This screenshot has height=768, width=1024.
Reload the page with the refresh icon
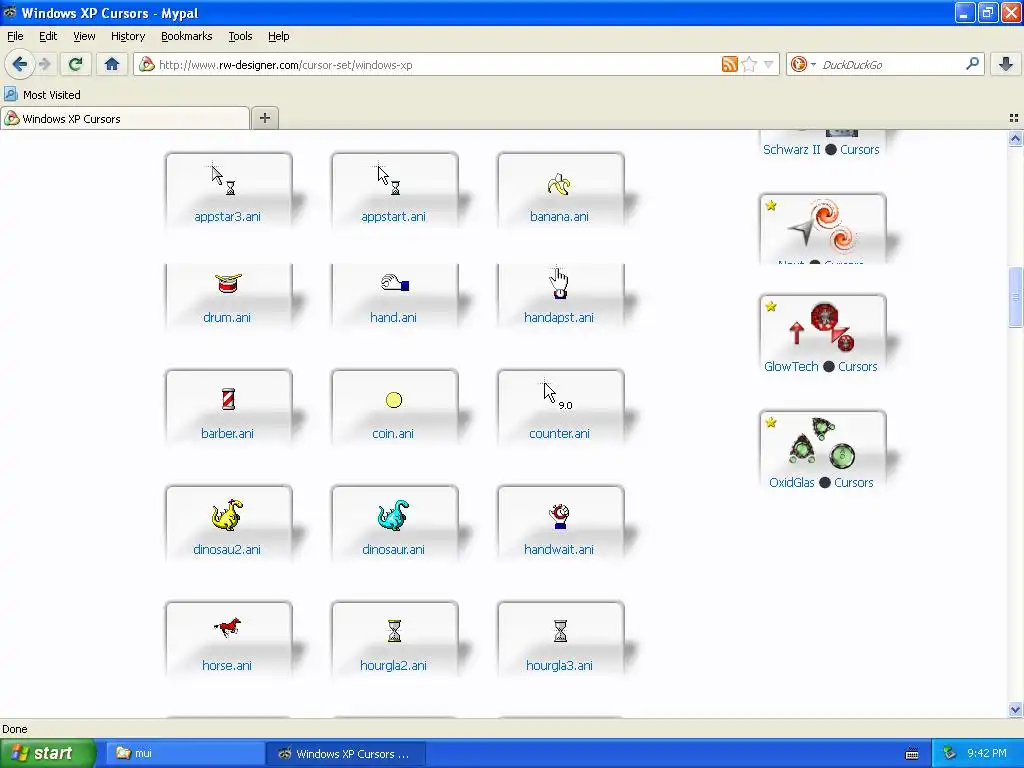[x=76, y=64]
